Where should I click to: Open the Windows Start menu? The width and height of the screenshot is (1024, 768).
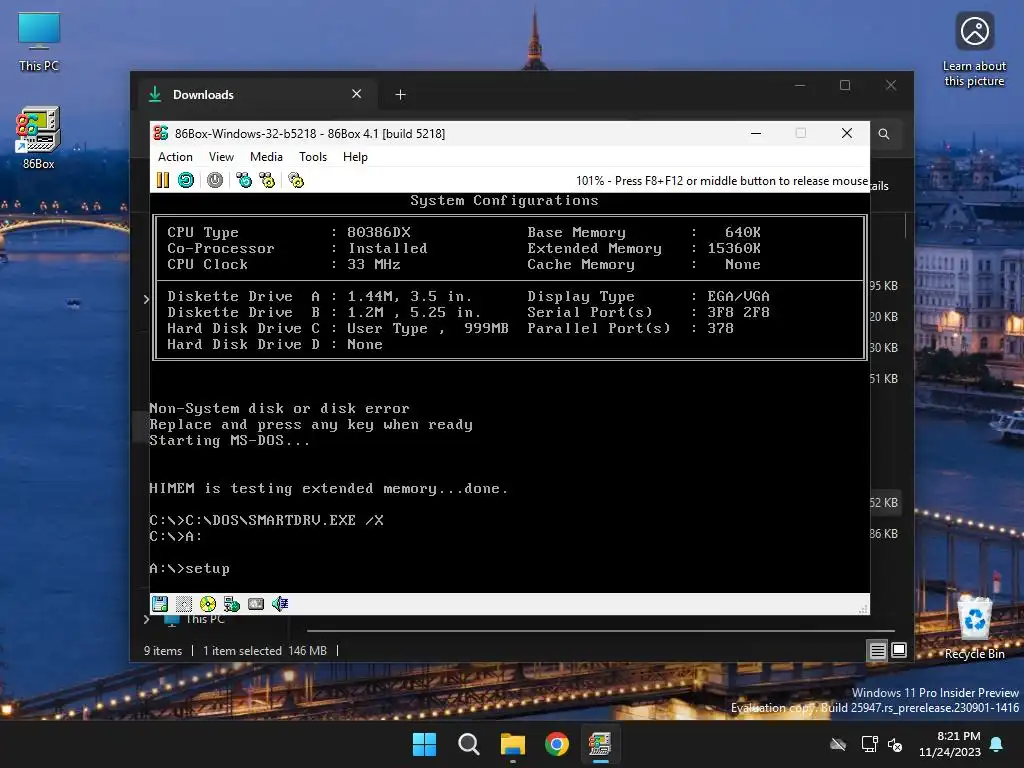[424, 744]
